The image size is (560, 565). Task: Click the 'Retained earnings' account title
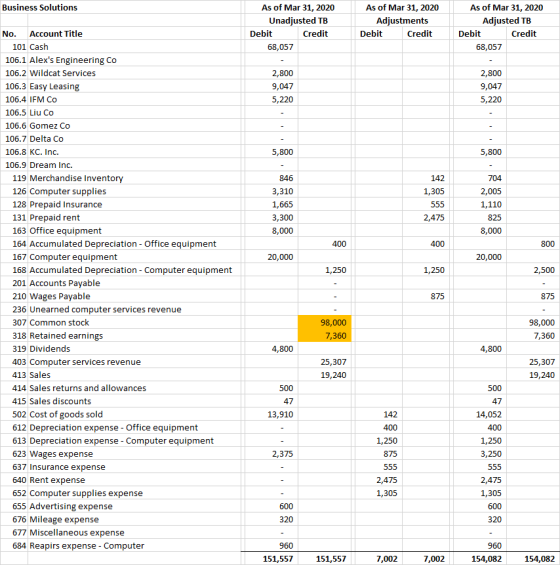(x=66, y=336)
